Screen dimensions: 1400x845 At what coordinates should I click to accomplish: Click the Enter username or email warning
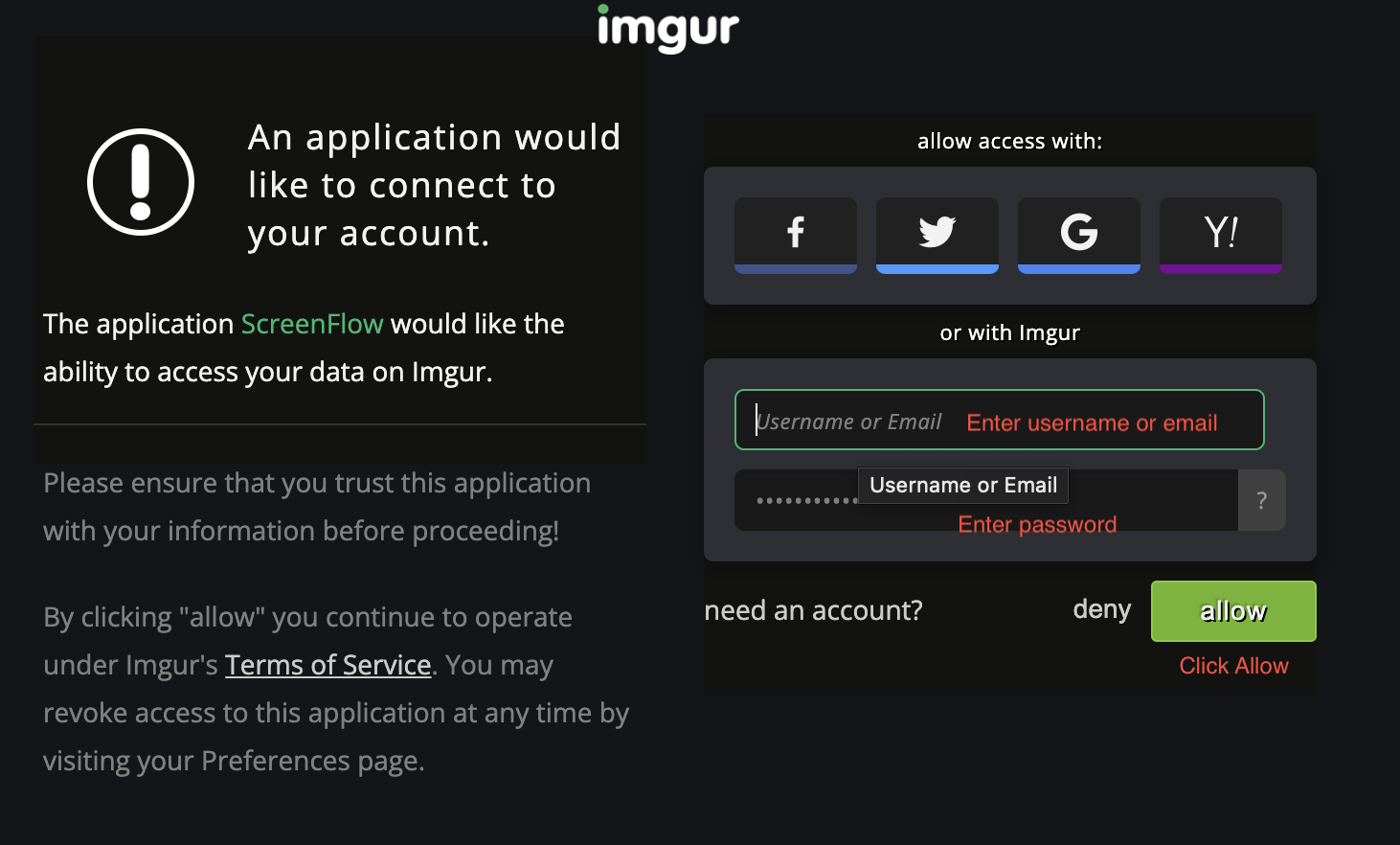coord(1091,422)
